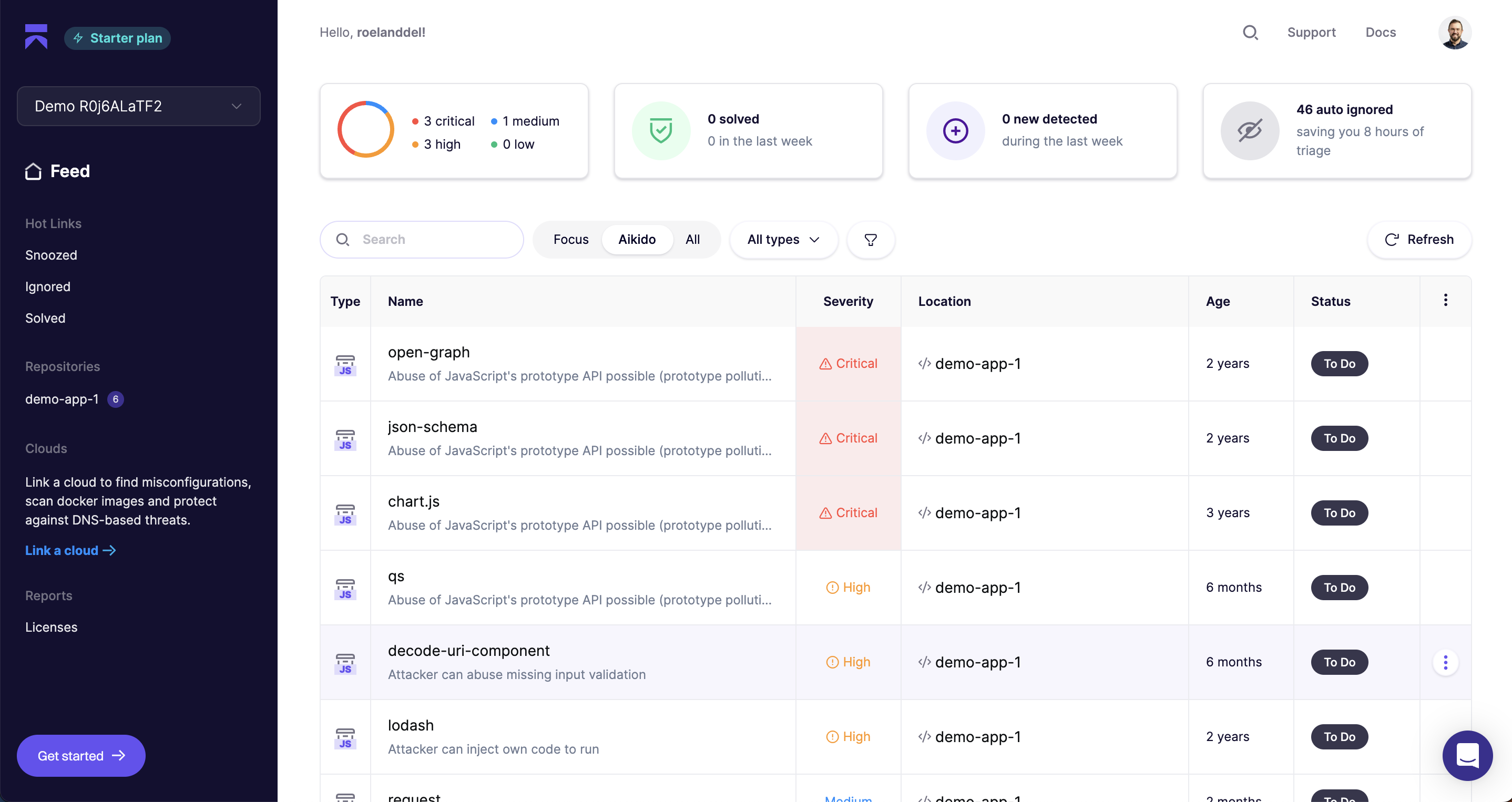Click the solved shield checkmark icon
The height and width of the screenshot is (802, 1512).
click(x=661, y=130)
